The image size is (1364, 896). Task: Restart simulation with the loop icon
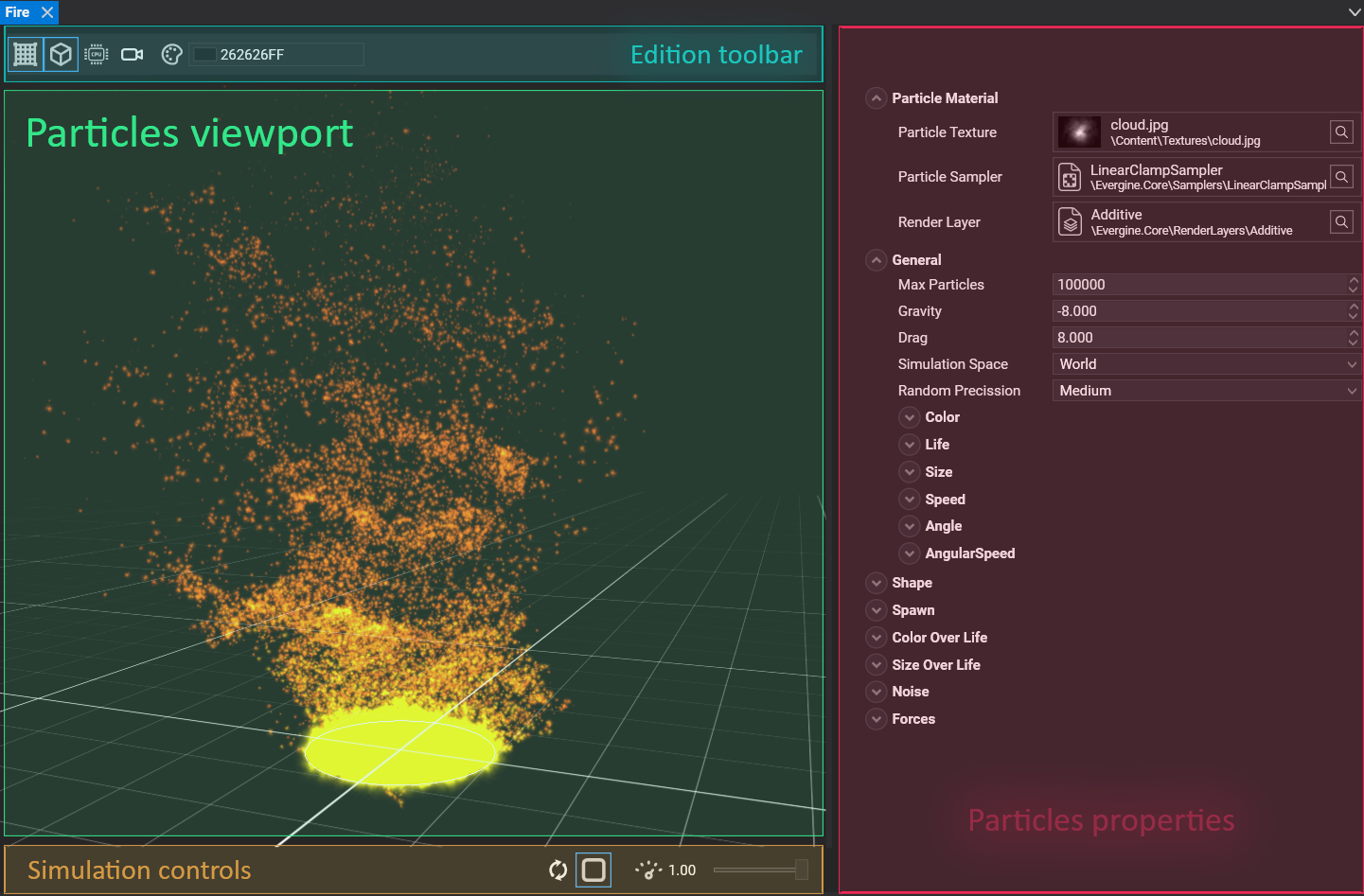point(558,870)
